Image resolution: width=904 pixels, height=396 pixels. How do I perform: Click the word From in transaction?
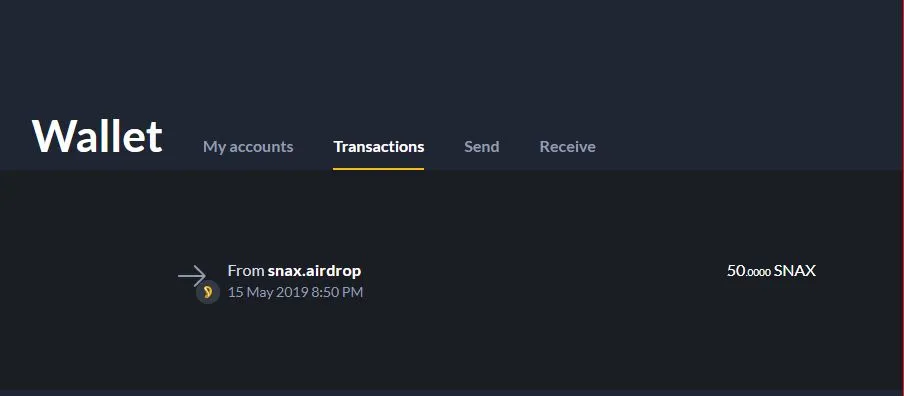[246, 271]
